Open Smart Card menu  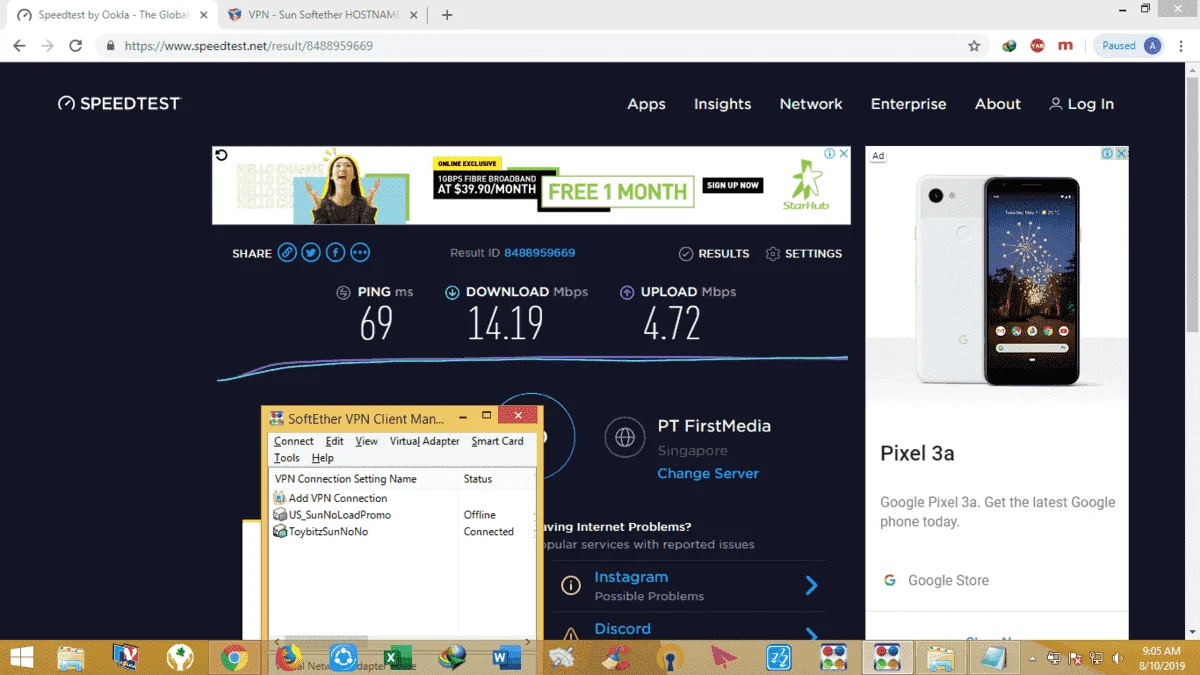point(498,441)
